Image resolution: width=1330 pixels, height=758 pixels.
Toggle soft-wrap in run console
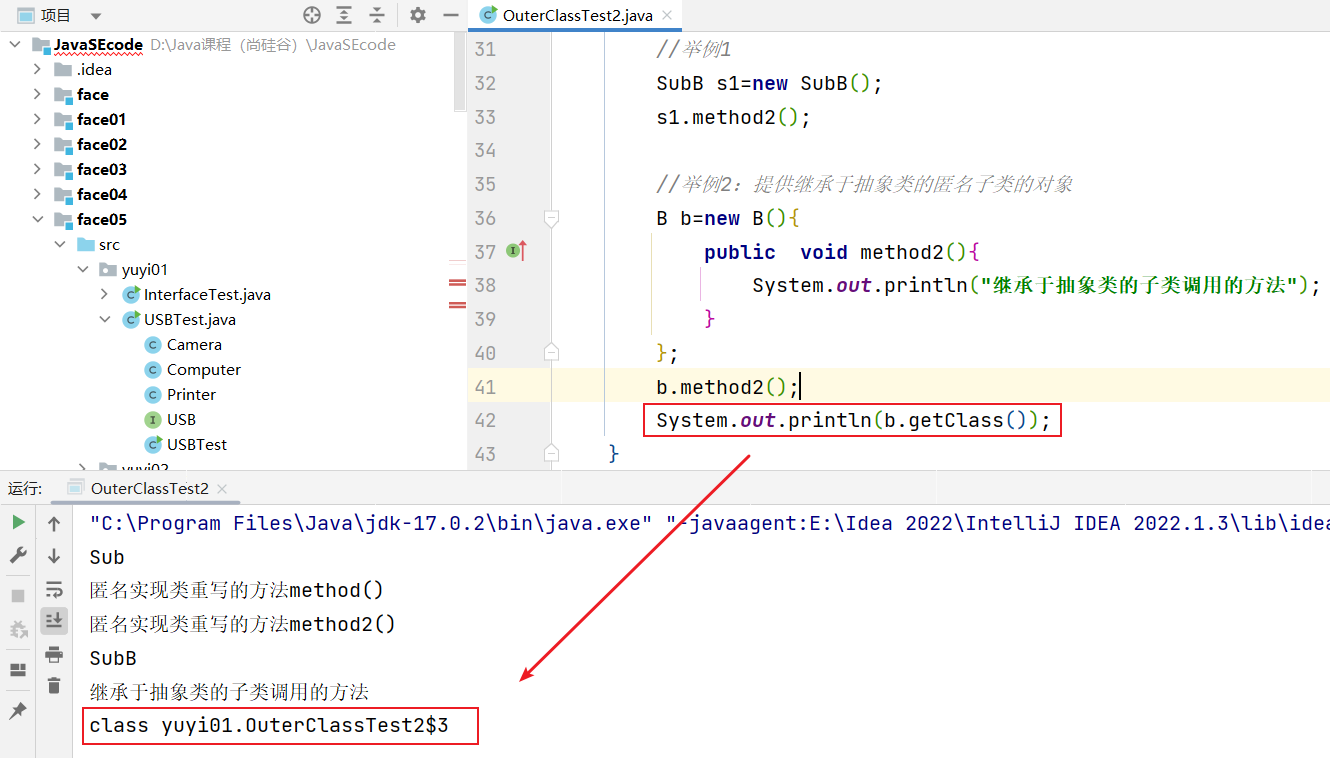(x=54, y=589)
